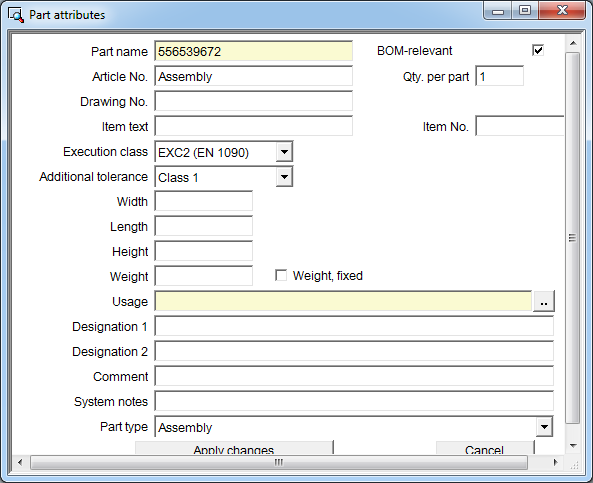593x483 pixels.
Task: Click the vertical scrollbar down arrow
Action: 573,446
